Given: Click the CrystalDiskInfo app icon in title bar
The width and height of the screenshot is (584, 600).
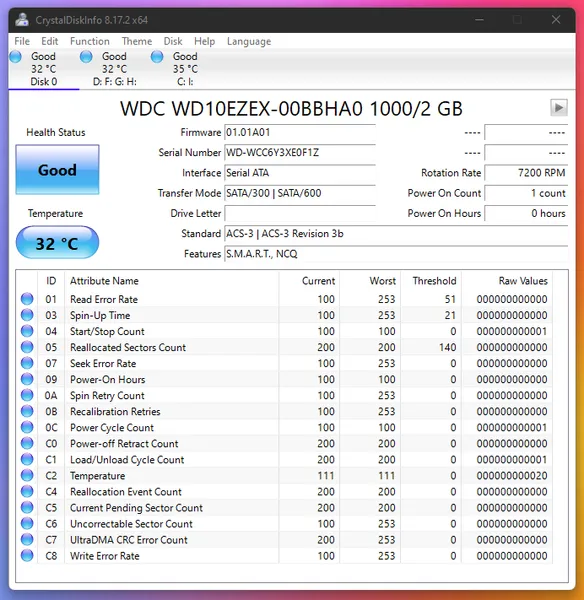Looking at the screenshot, I should 22,20.
